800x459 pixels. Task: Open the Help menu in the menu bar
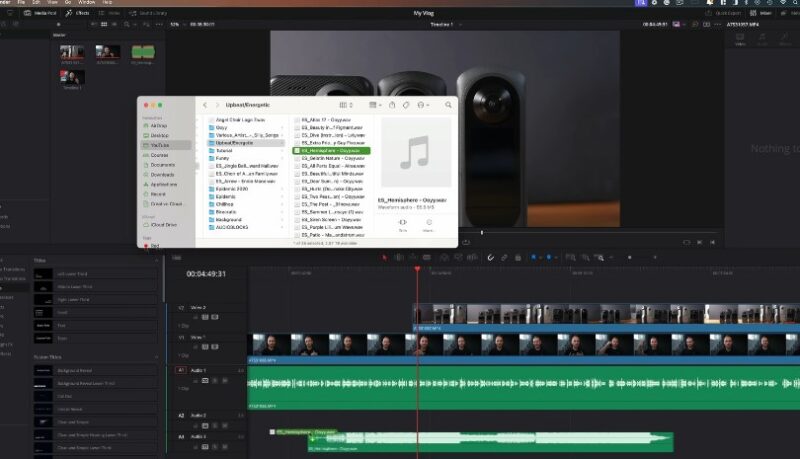tap(107, 3)
